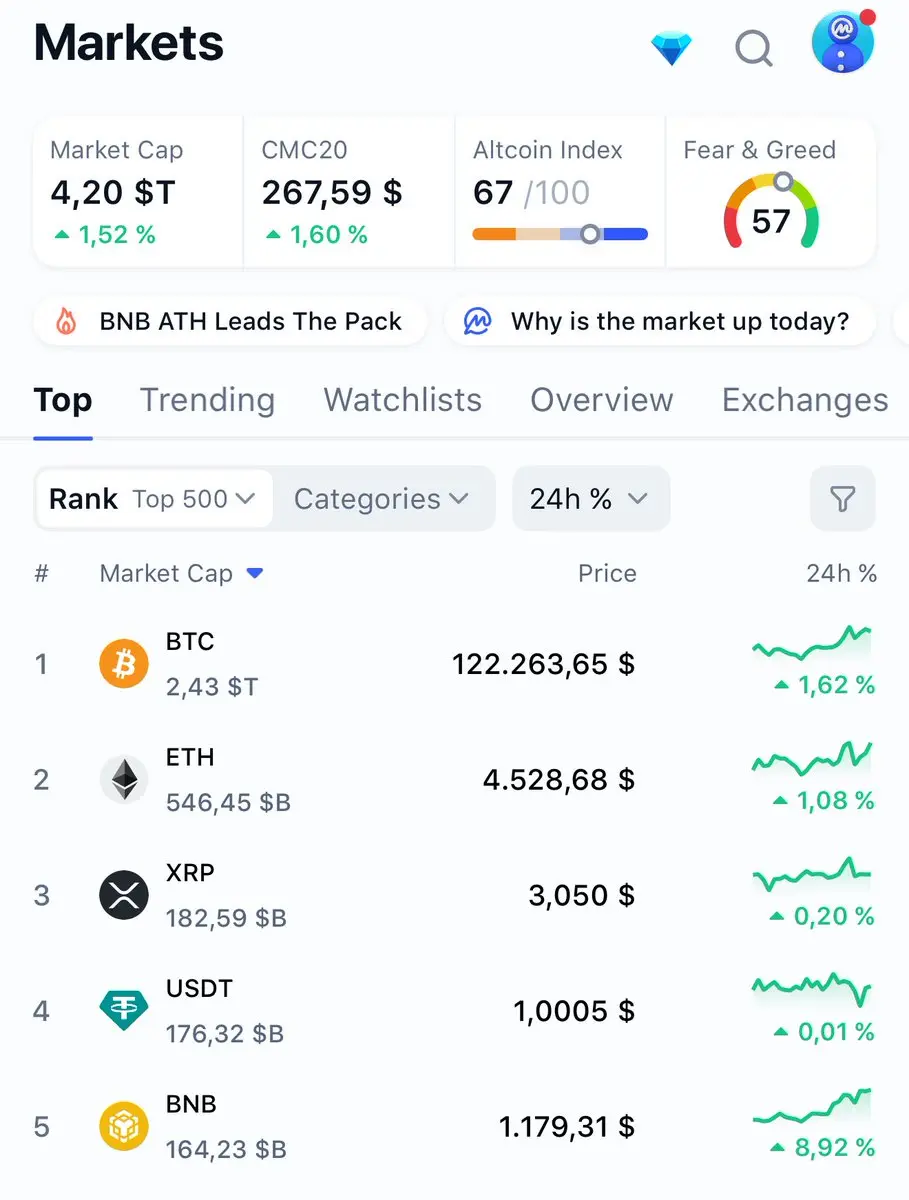Screen dimensions: 909x1200
Task: Open the Fear & Greed gauge card
Action: tap(771, 192)
